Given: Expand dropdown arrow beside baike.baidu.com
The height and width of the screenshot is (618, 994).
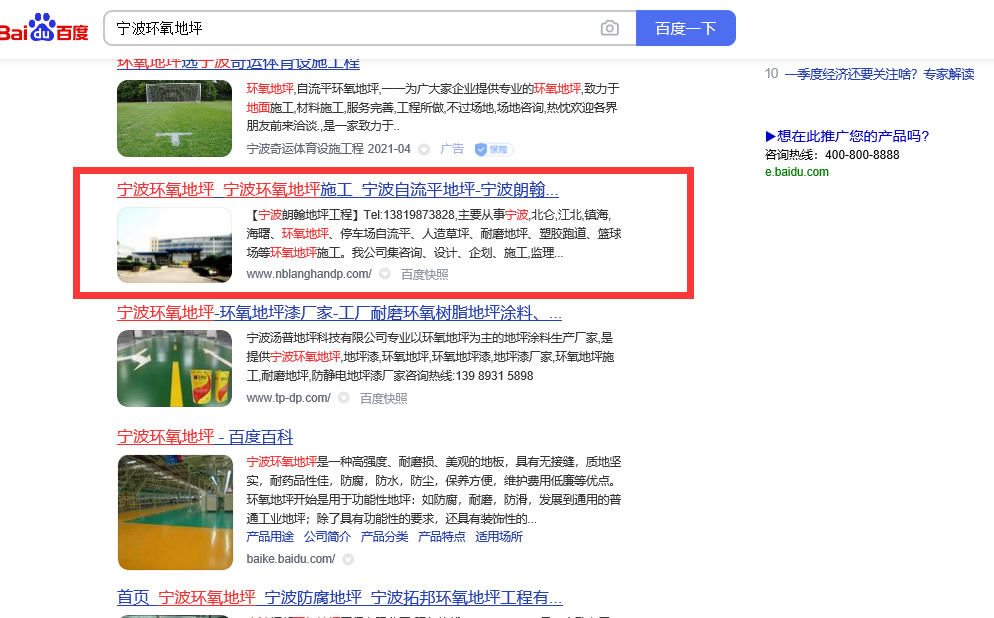Looking at the screenshot, I should pyautogui.click(x=347, y=560).
